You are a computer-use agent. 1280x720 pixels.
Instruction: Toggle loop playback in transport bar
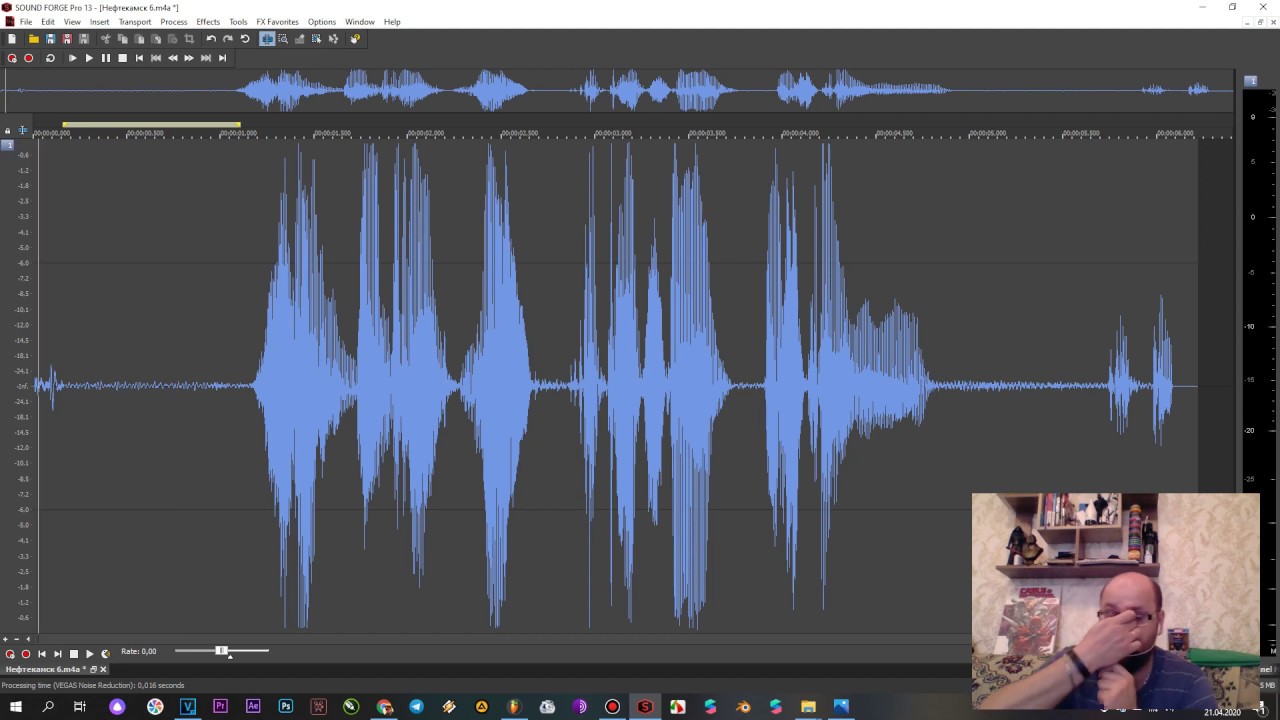(50, 58)
